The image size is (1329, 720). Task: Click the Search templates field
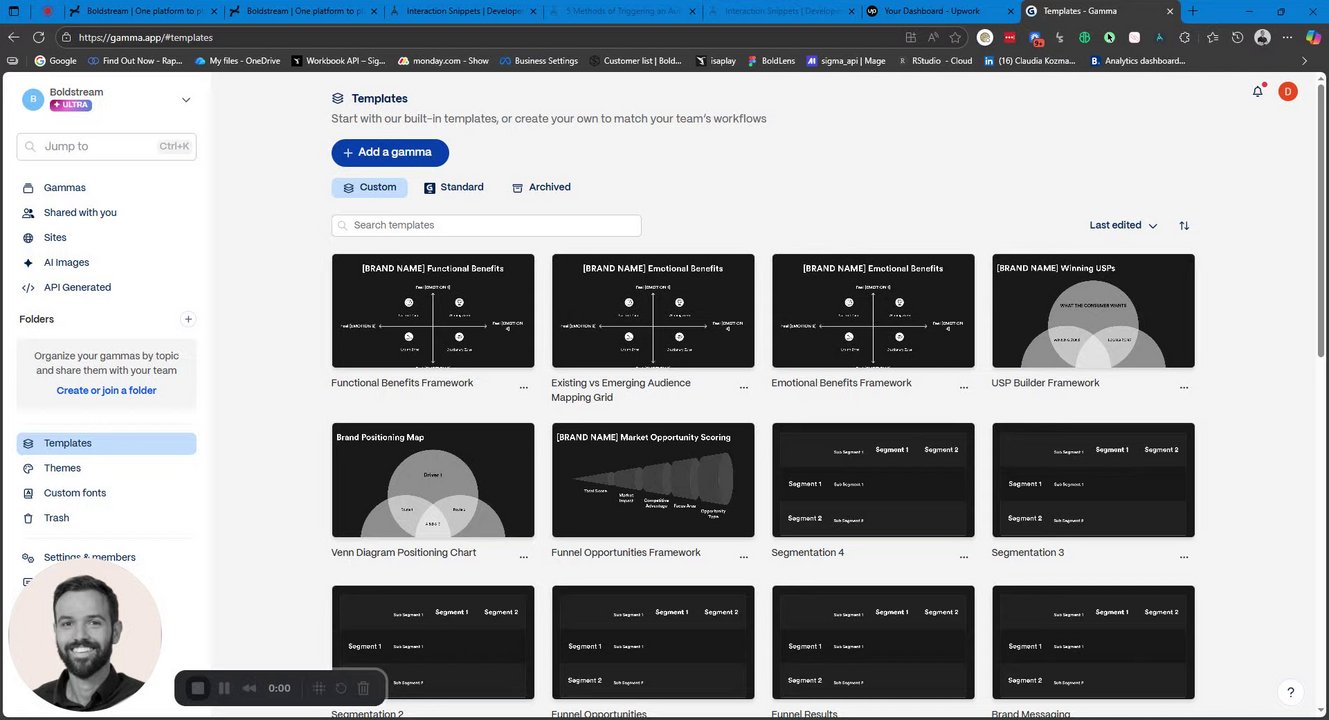pyautogui.click(x=486, y=226)
